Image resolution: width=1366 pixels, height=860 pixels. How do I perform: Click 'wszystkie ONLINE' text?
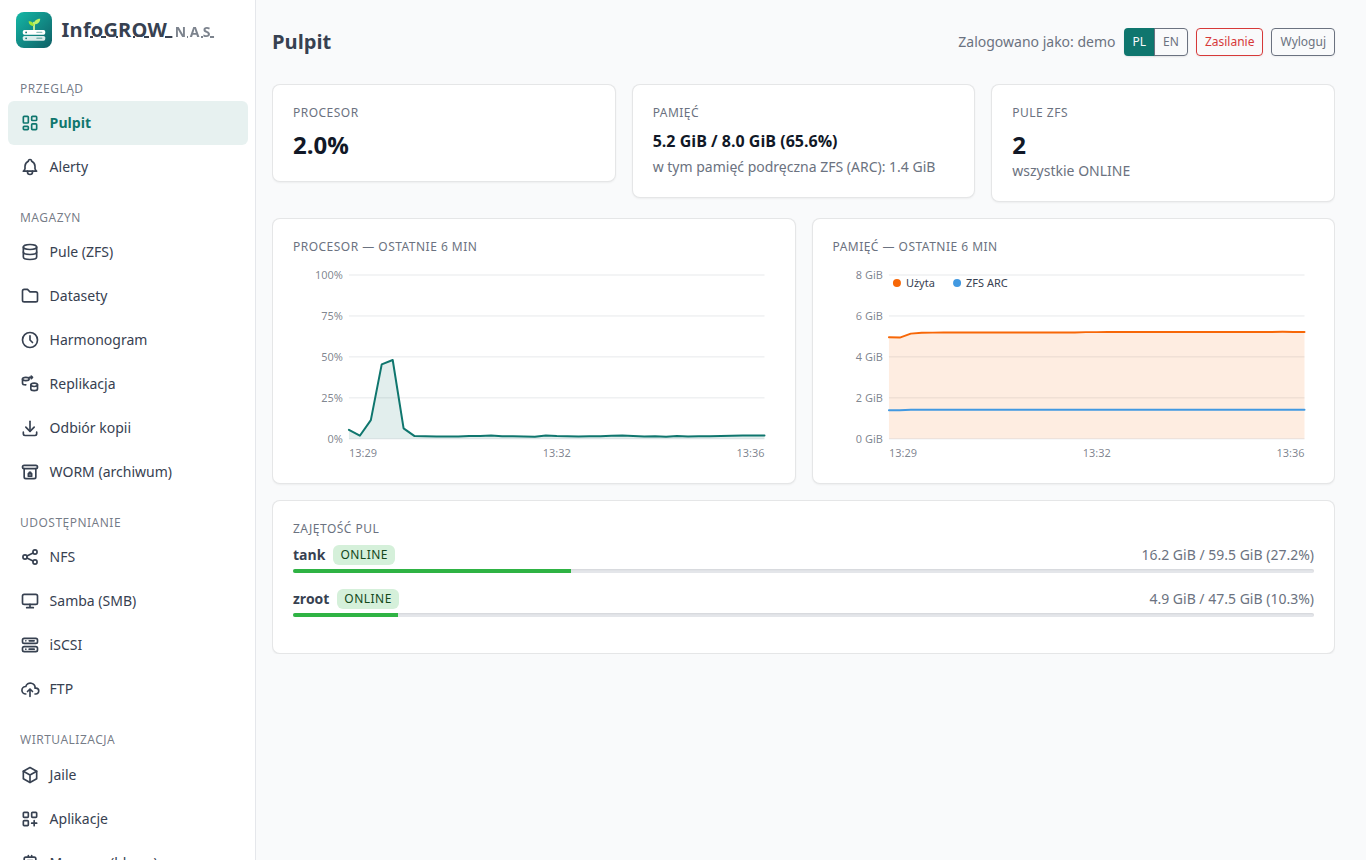point(1071,171)
